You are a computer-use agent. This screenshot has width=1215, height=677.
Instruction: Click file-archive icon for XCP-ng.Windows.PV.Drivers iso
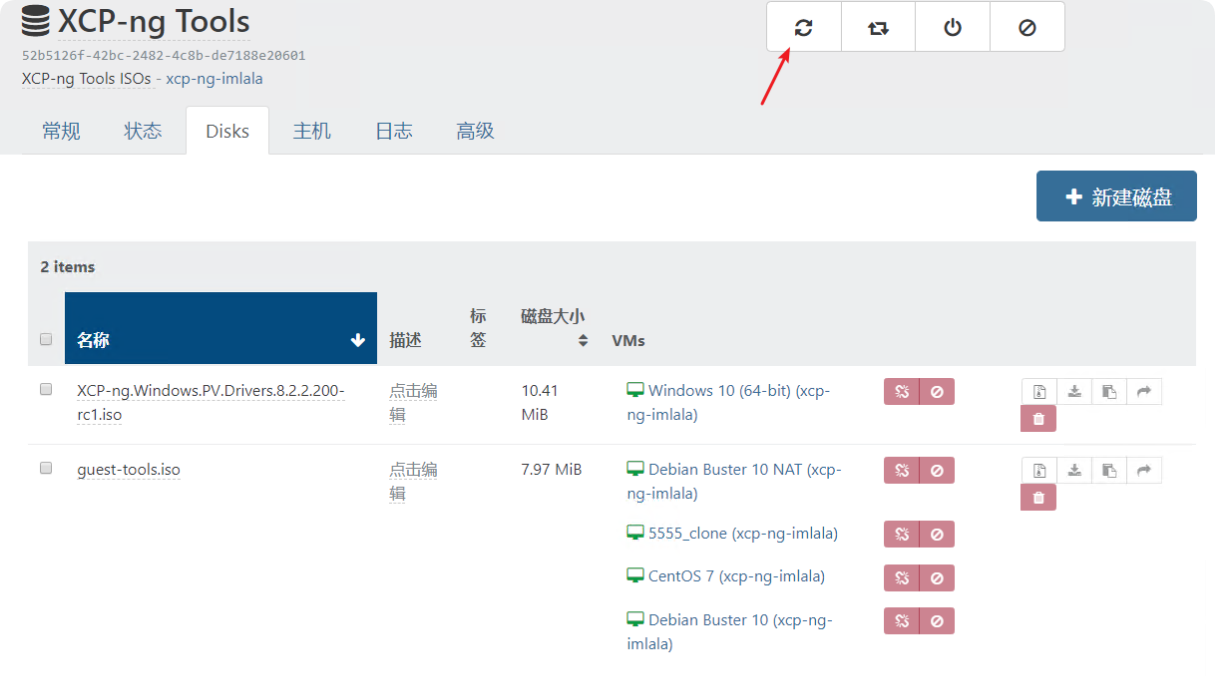click(1039, 391)
